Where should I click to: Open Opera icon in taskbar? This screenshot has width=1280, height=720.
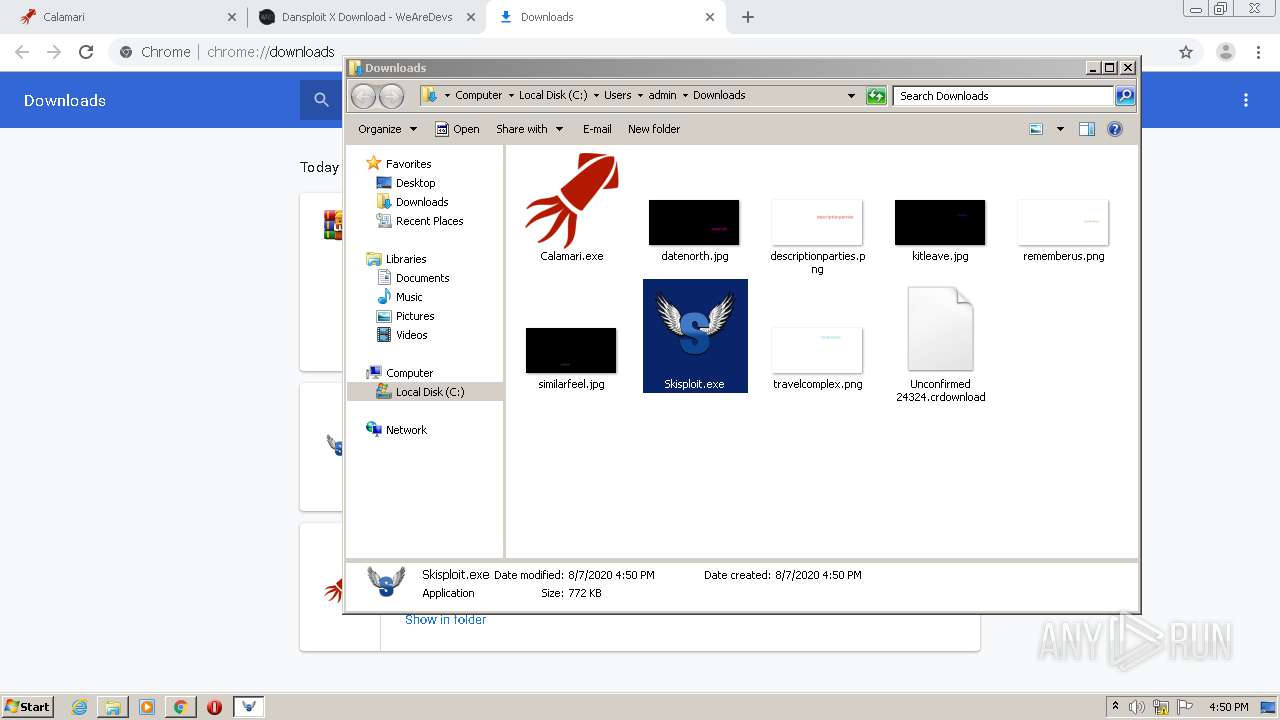point(214,707)
